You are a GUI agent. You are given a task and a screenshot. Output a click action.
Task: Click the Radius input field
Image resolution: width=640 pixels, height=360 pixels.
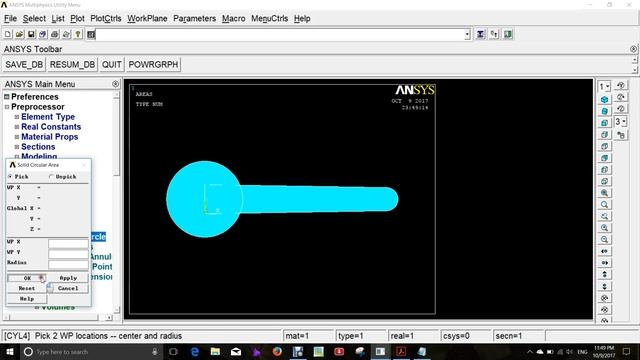[68, 264]
